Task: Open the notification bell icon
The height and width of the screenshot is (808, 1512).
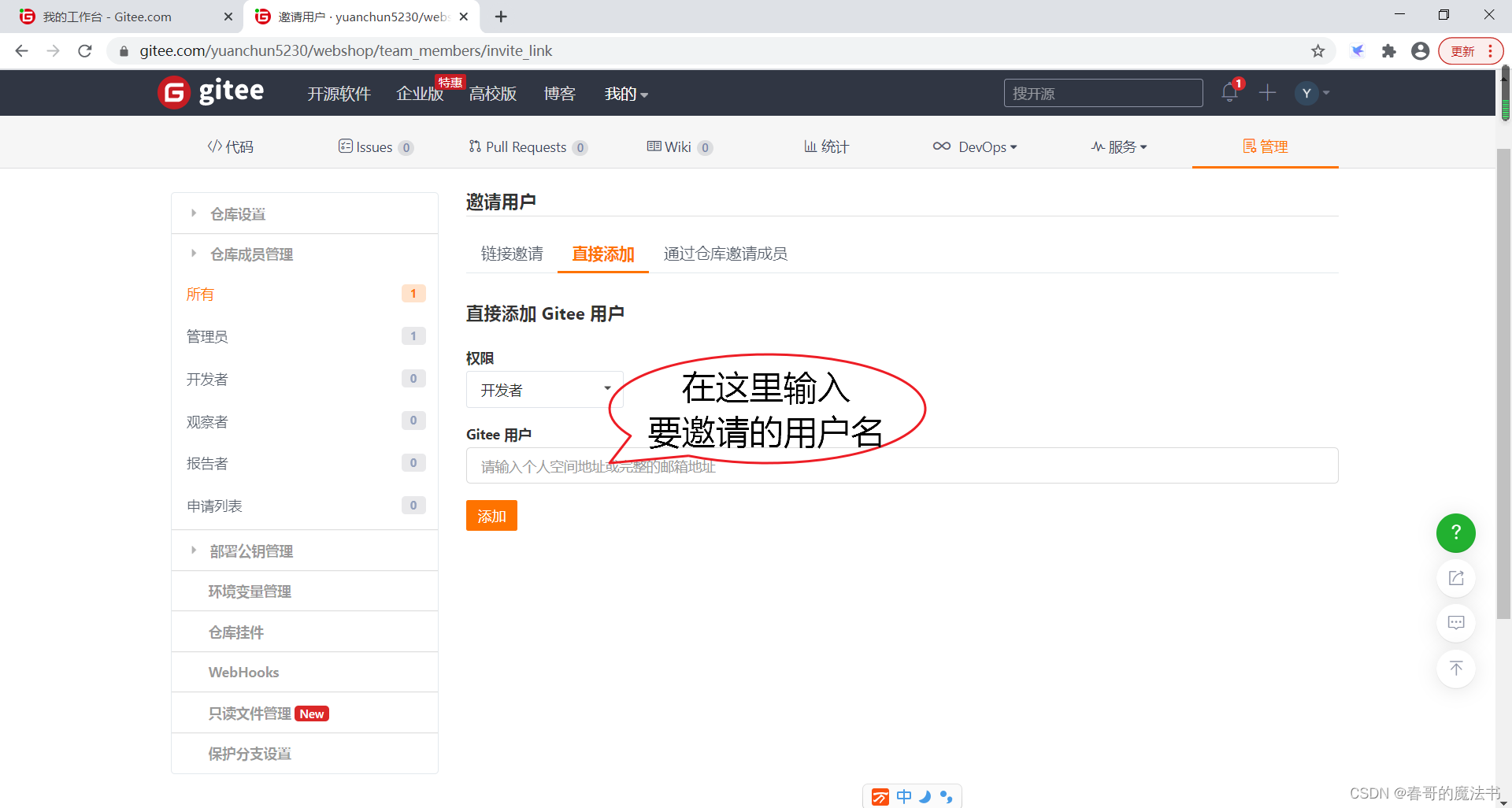Action: [x=1229, y=93]
